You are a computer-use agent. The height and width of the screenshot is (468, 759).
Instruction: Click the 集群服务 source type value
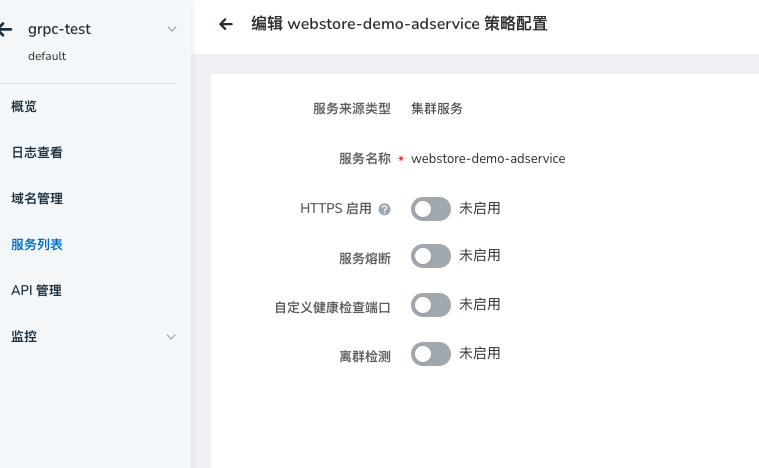437,109
